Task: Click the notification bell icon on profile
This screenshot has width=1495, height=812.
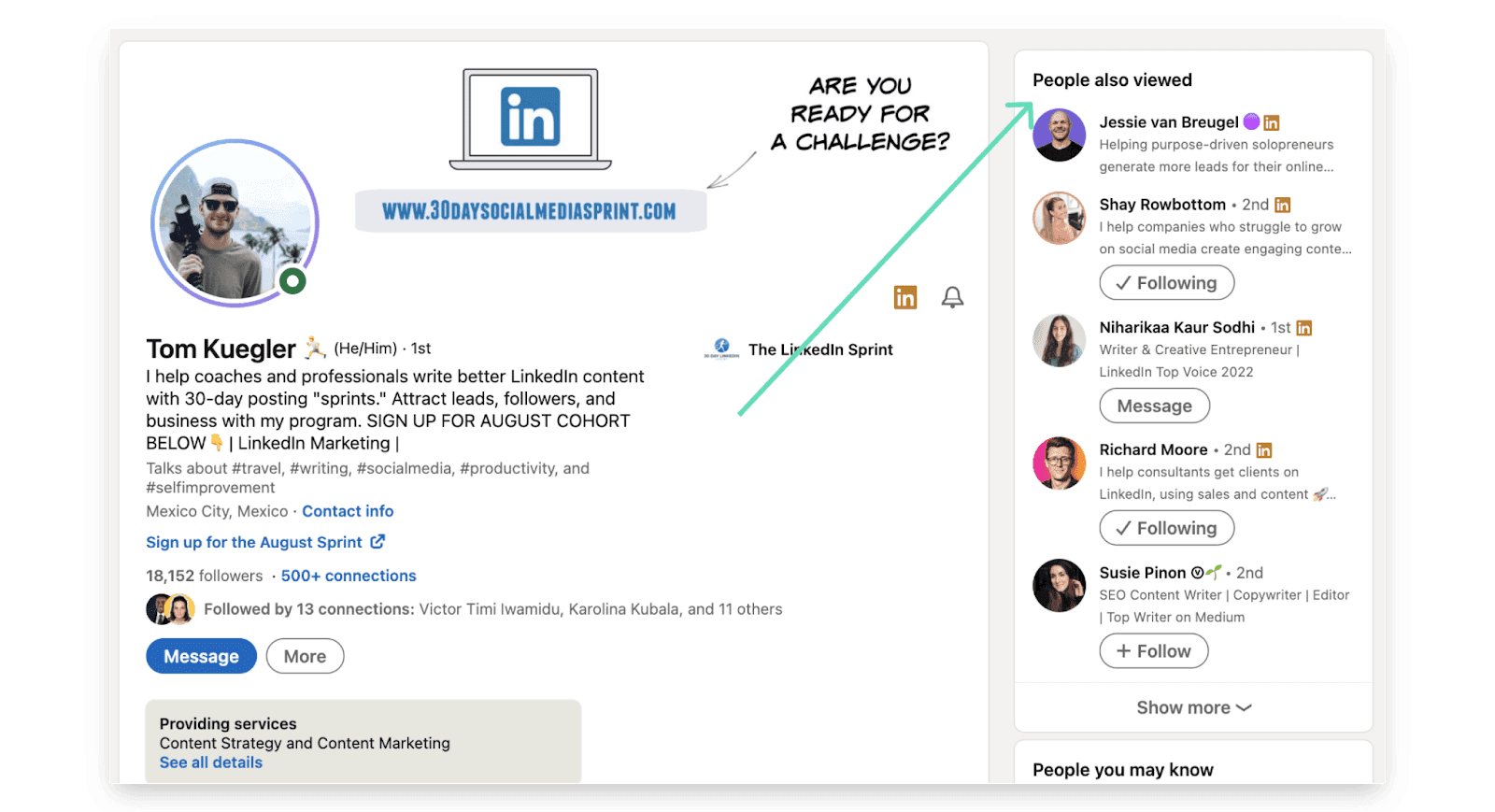Action: click(952, 297)
